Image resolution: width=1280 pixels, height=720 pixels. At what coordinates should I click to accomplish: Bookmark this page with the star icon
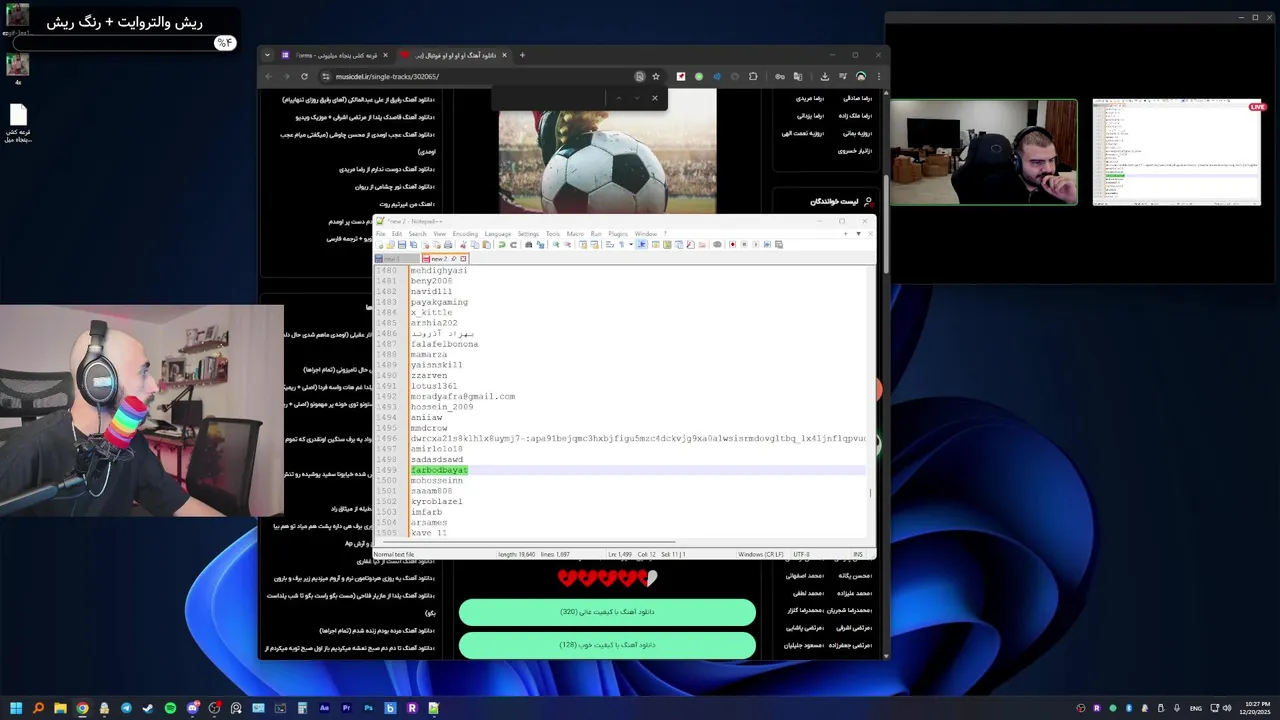[656, 76]
